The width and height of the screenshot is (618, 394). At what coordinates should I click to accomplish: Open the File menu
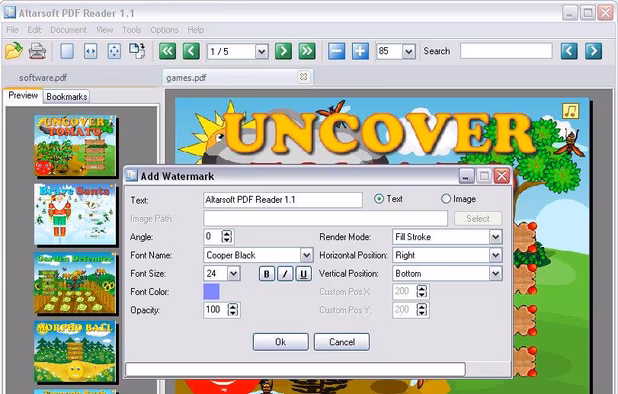pyautogui.click(x=12, y=30)
